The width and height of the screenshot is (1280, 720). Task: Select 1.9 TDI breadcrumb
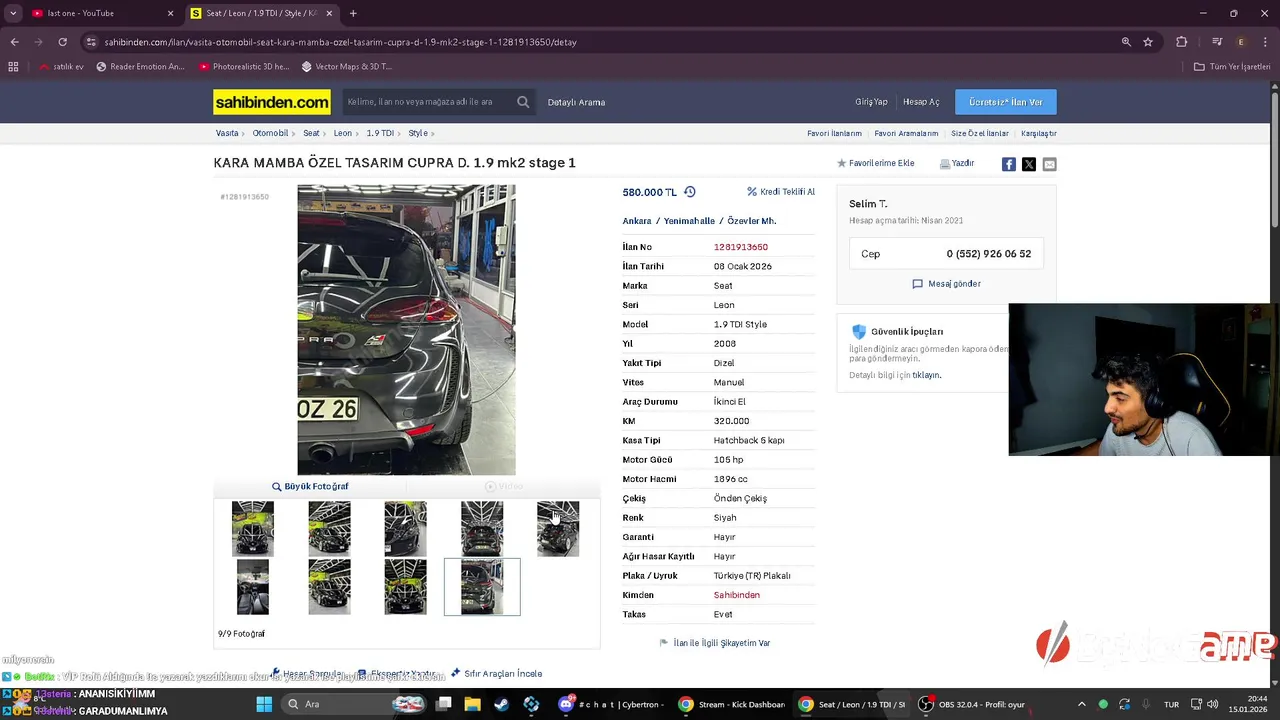coord(380,133)
